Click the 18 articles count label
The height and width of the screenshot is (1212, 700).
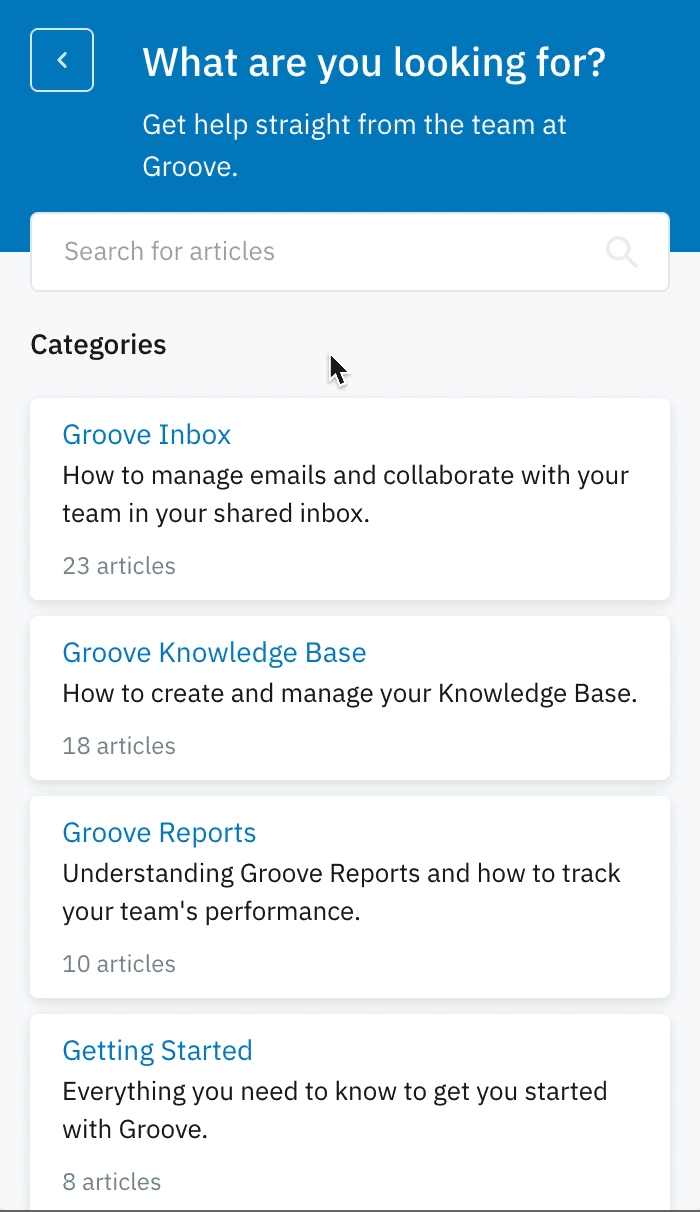[118, 745]
